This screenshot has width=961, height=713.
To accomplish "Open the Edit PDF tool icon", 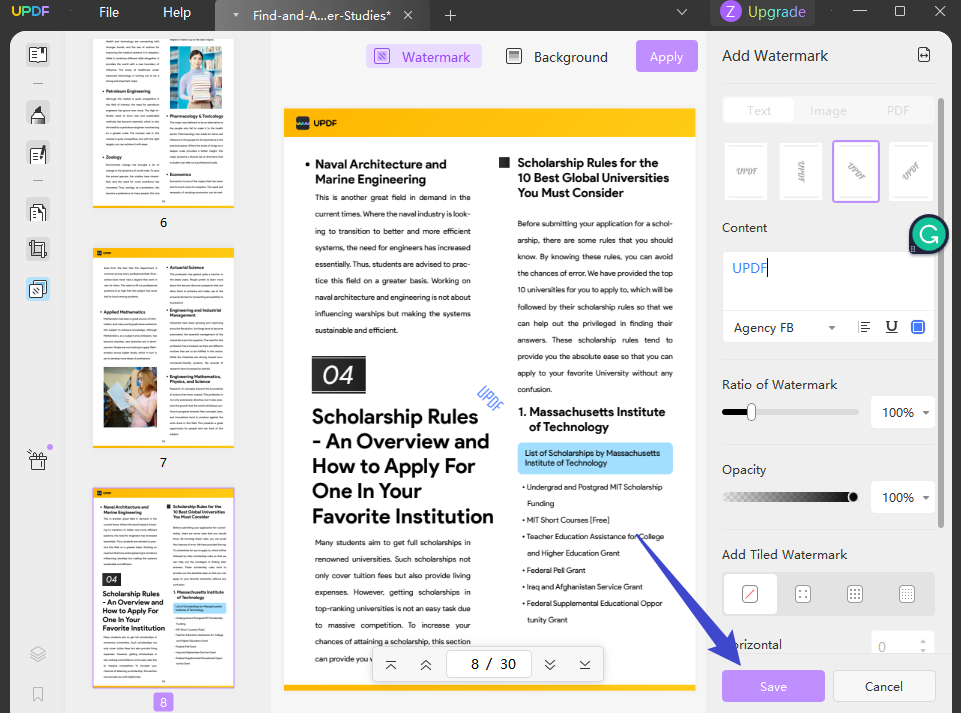I will [38, 154].
